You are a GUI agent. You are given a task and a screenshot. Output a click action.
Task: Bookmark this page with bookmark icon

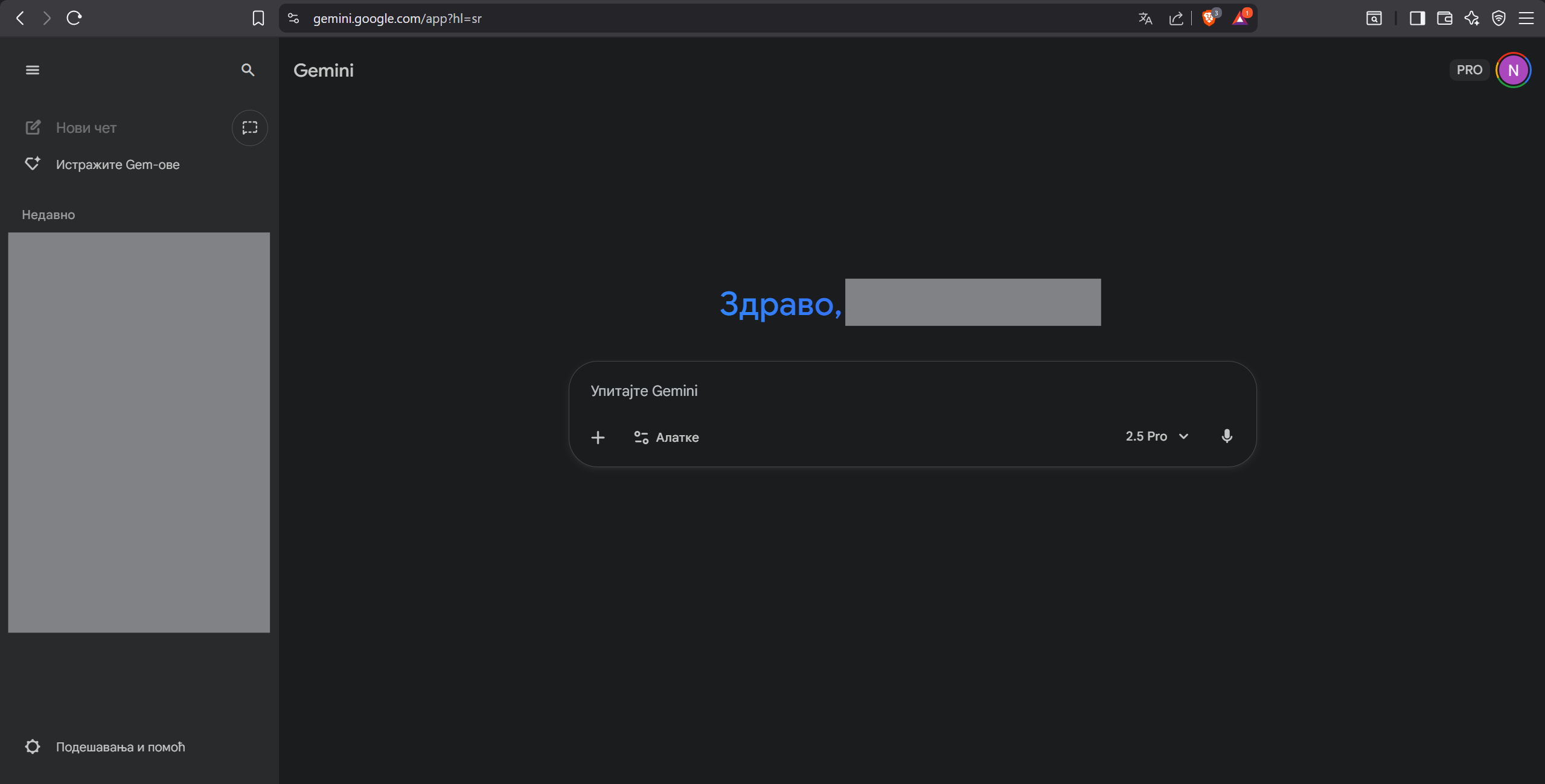coord(258,19)
